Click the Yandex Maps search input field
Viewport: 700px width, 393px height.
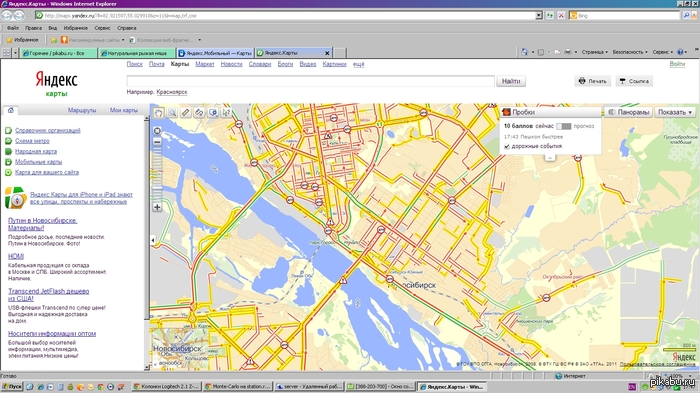(311, 81)
